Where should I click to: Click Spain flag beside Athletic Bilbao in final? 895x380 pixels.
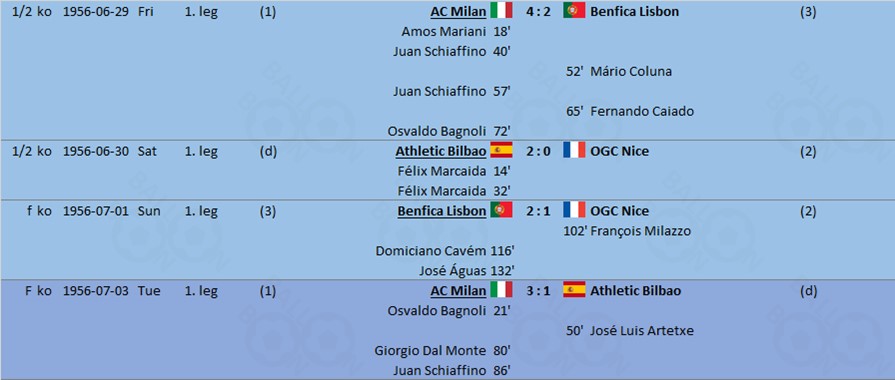(574, 290)
